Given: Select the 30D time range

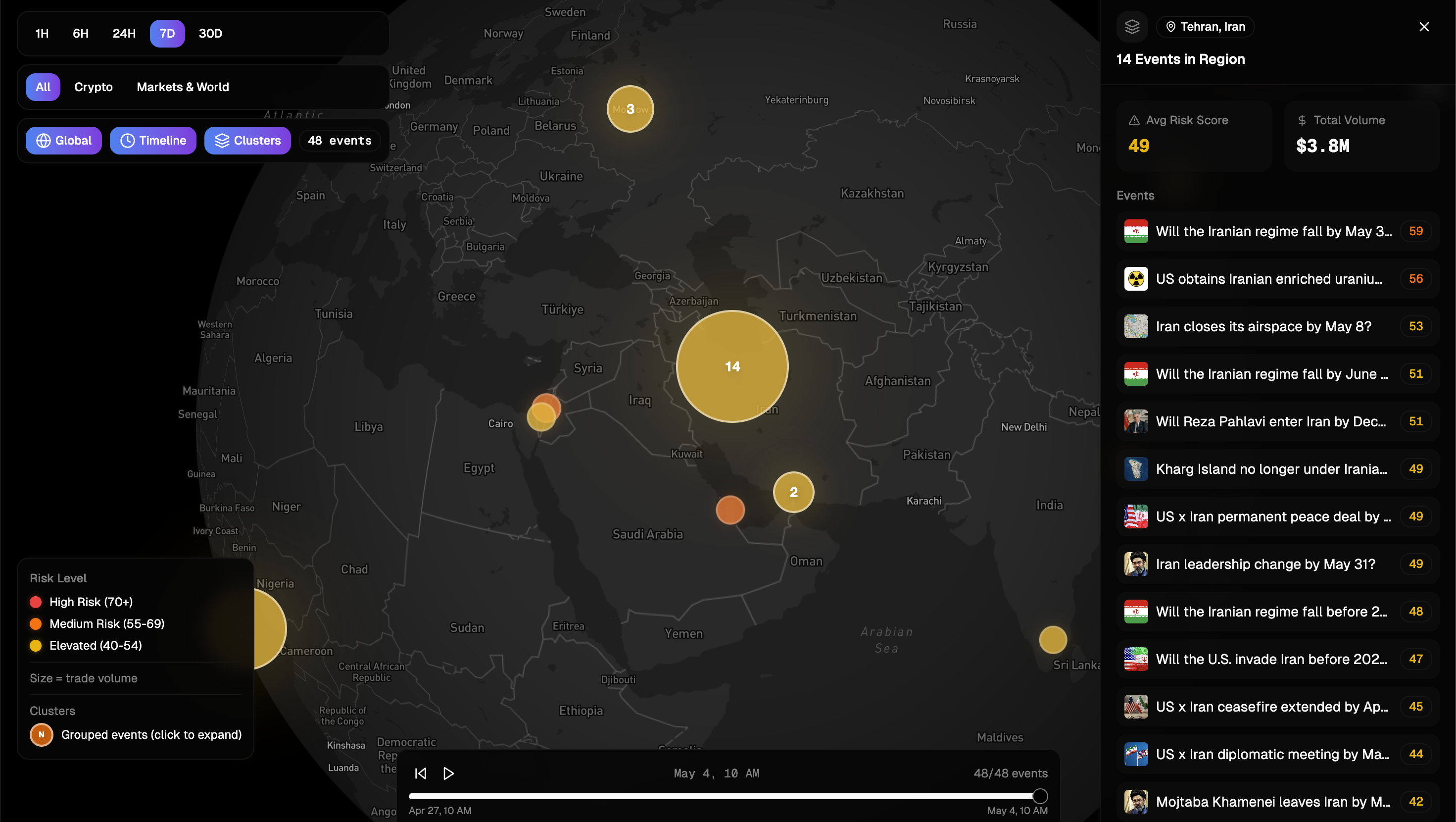Looking at the screenshot, I should click(210, 33).
